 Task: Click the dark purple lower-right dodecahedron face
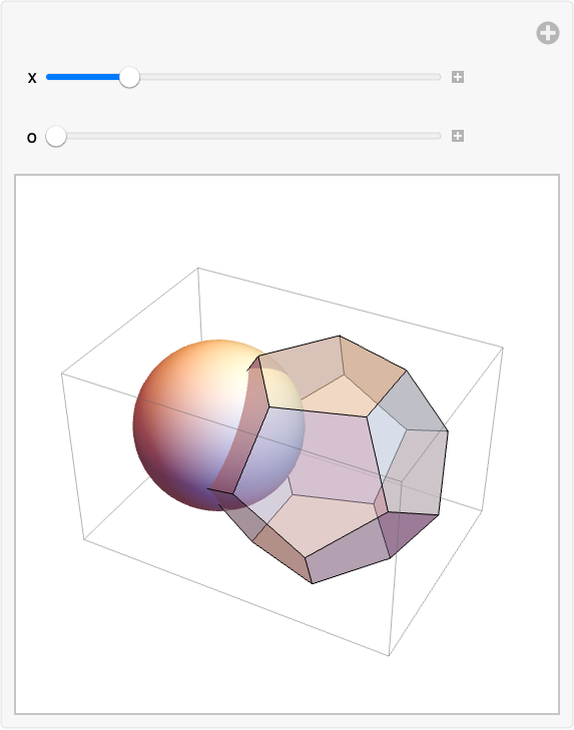click(407, 531)
